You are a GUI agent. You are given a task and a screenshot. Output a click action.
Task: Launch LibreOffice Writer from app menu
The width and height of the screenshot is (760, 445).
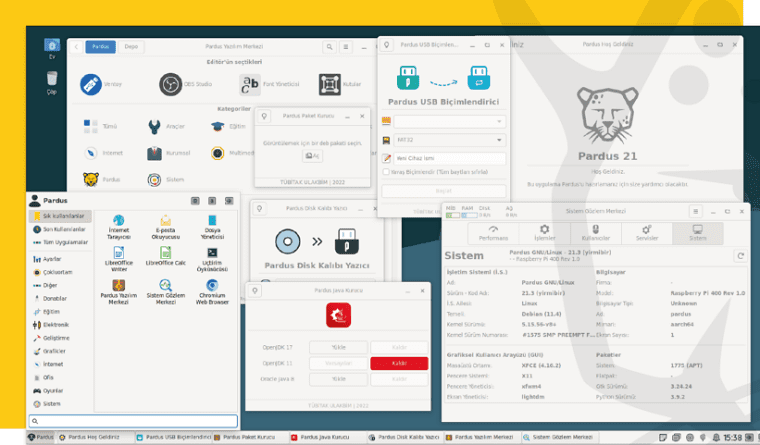[x=119, y=259]
